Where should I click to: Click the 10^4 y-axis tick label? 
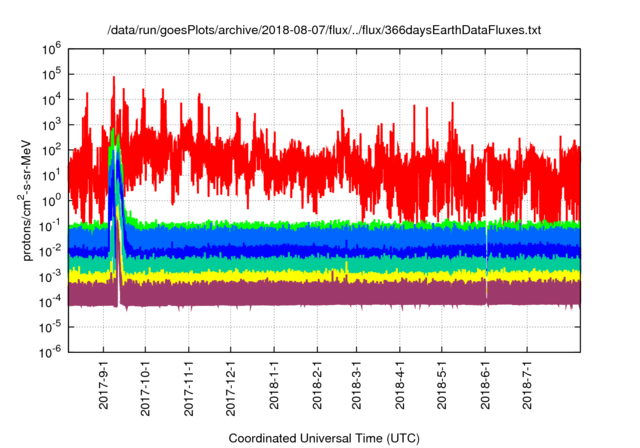pos(51,100)
